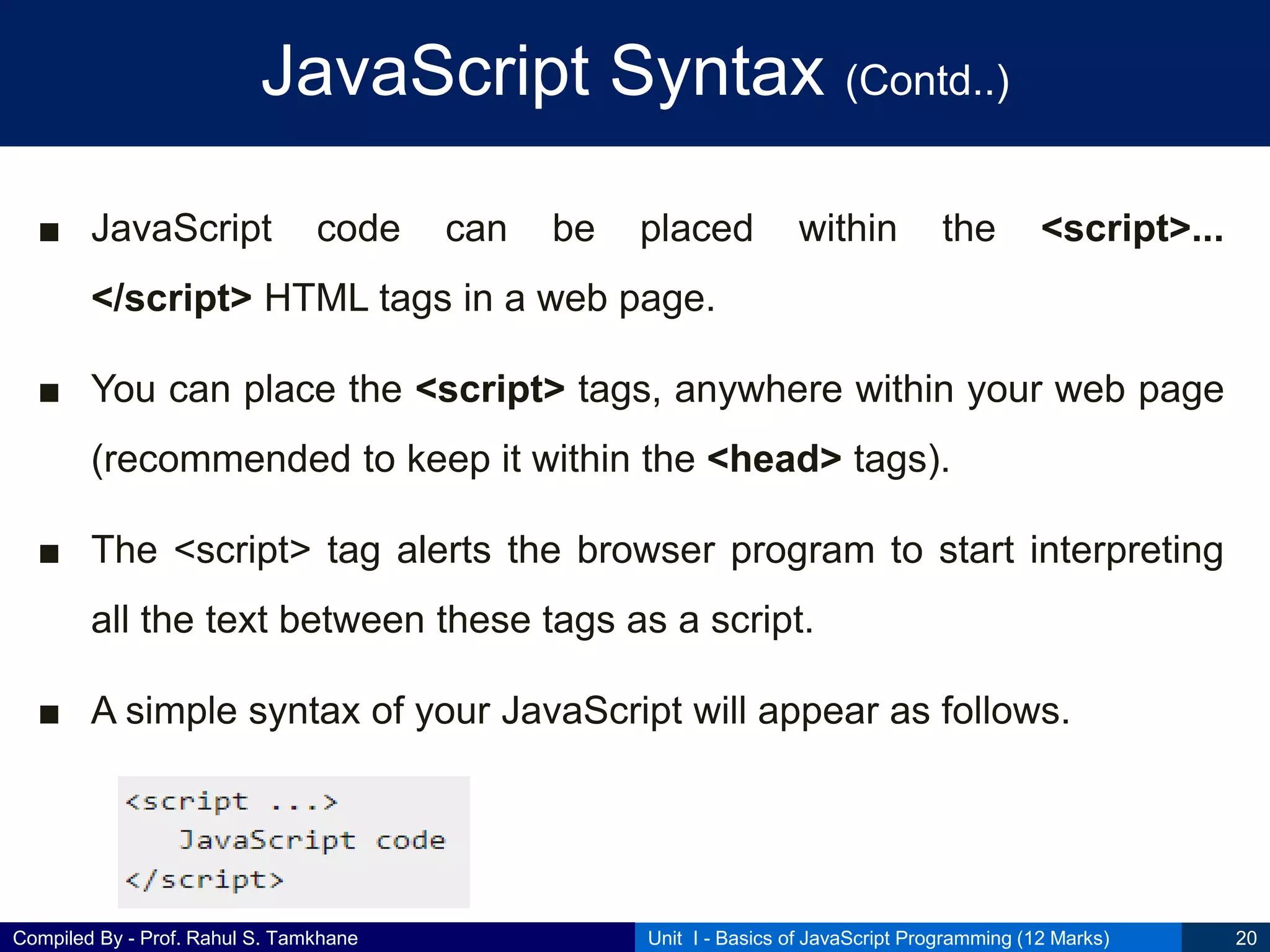Click "HTML tags in a web page."

pos(490,299)
